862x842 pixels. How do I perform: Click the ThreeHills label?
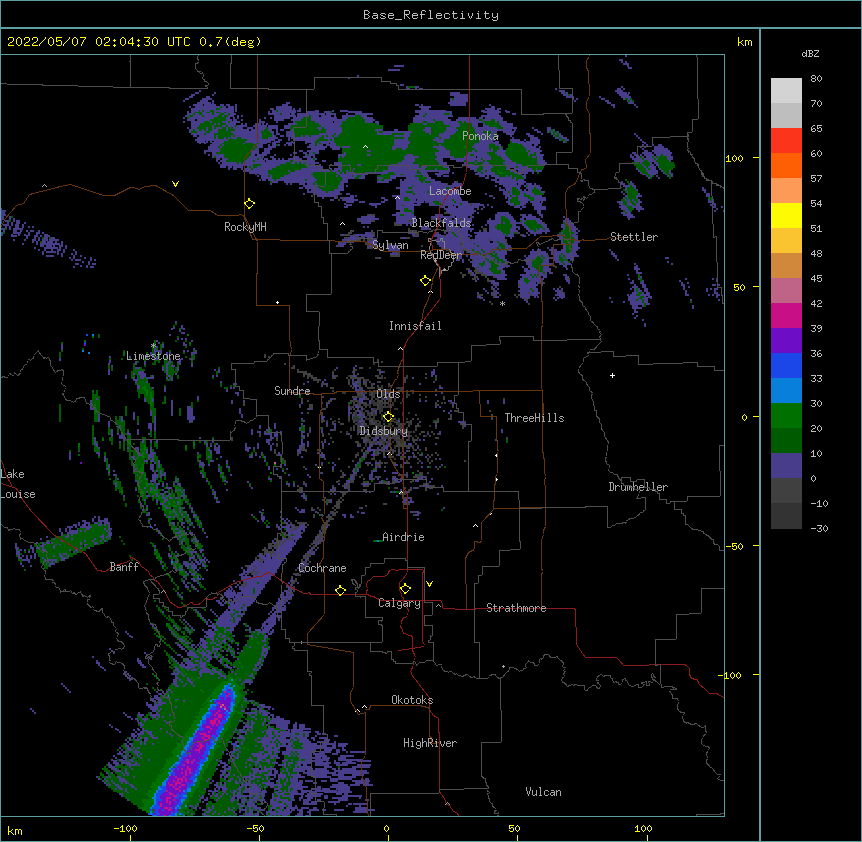click(x=534, y=418)
